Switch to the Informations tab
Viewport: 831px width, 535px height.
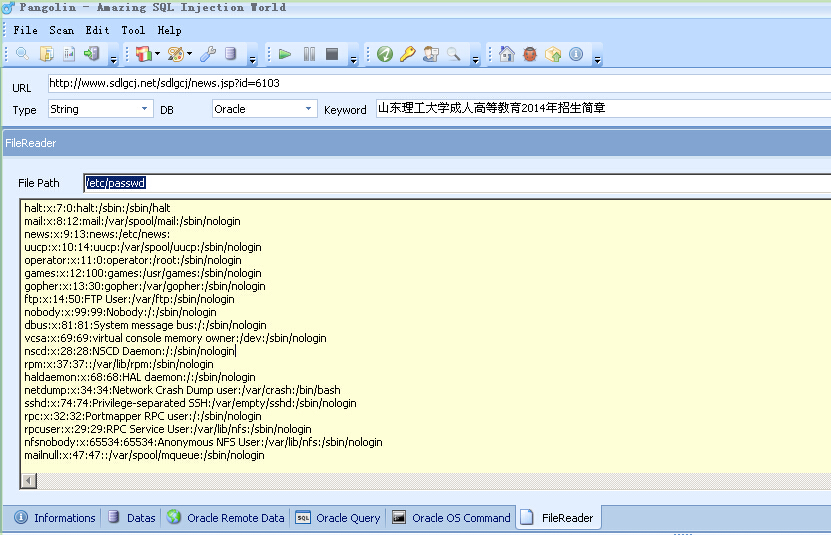coord(55,518)
